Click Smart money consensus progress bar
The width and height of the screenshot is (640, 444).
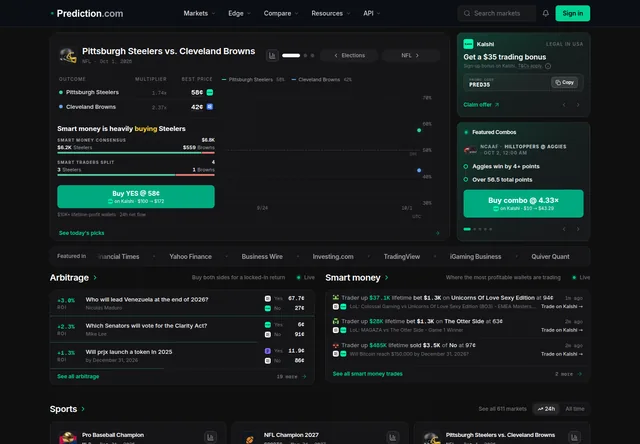pos(136,153)
